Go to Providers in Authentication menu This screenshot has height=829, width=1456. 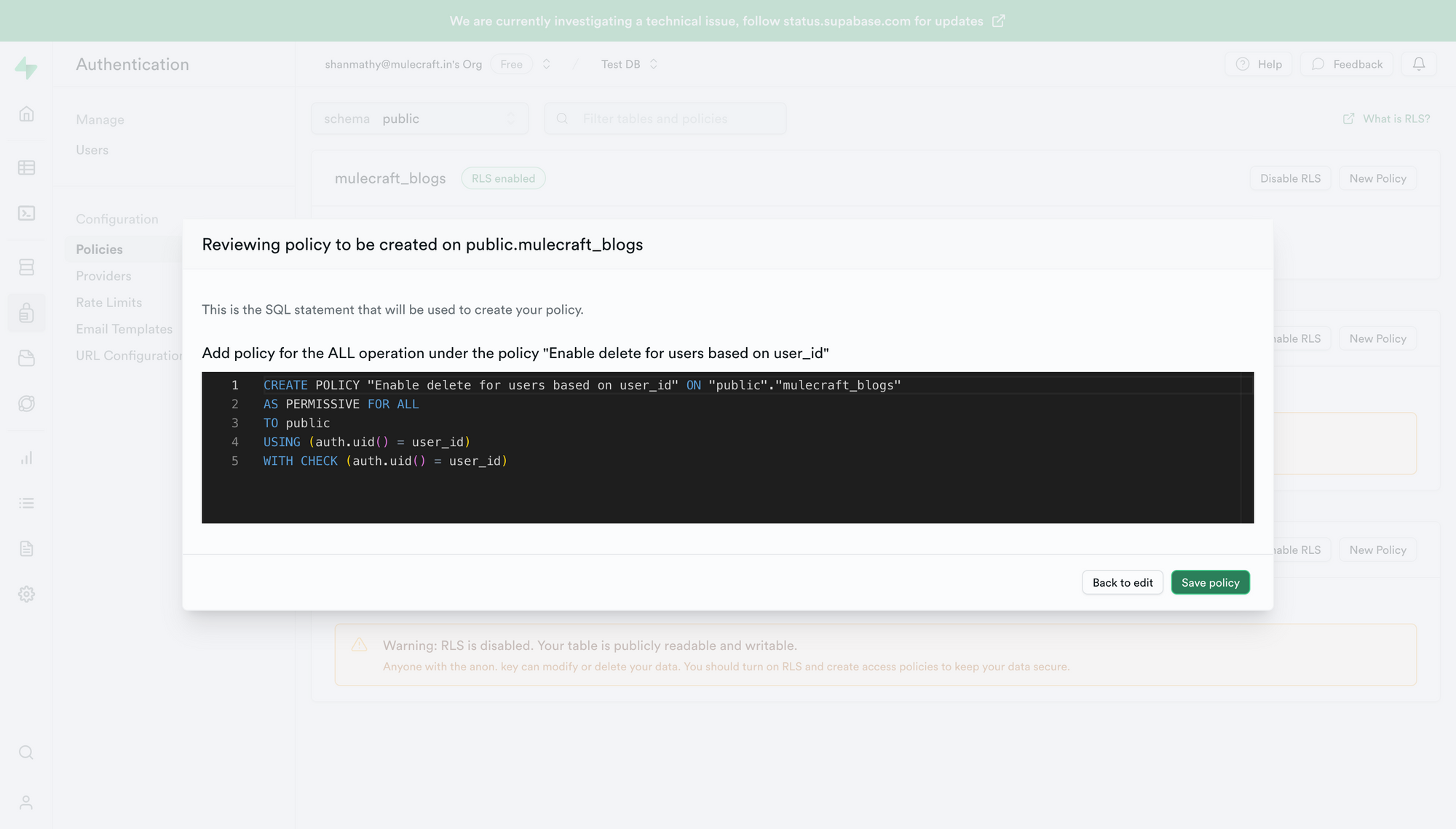point(103,276)
